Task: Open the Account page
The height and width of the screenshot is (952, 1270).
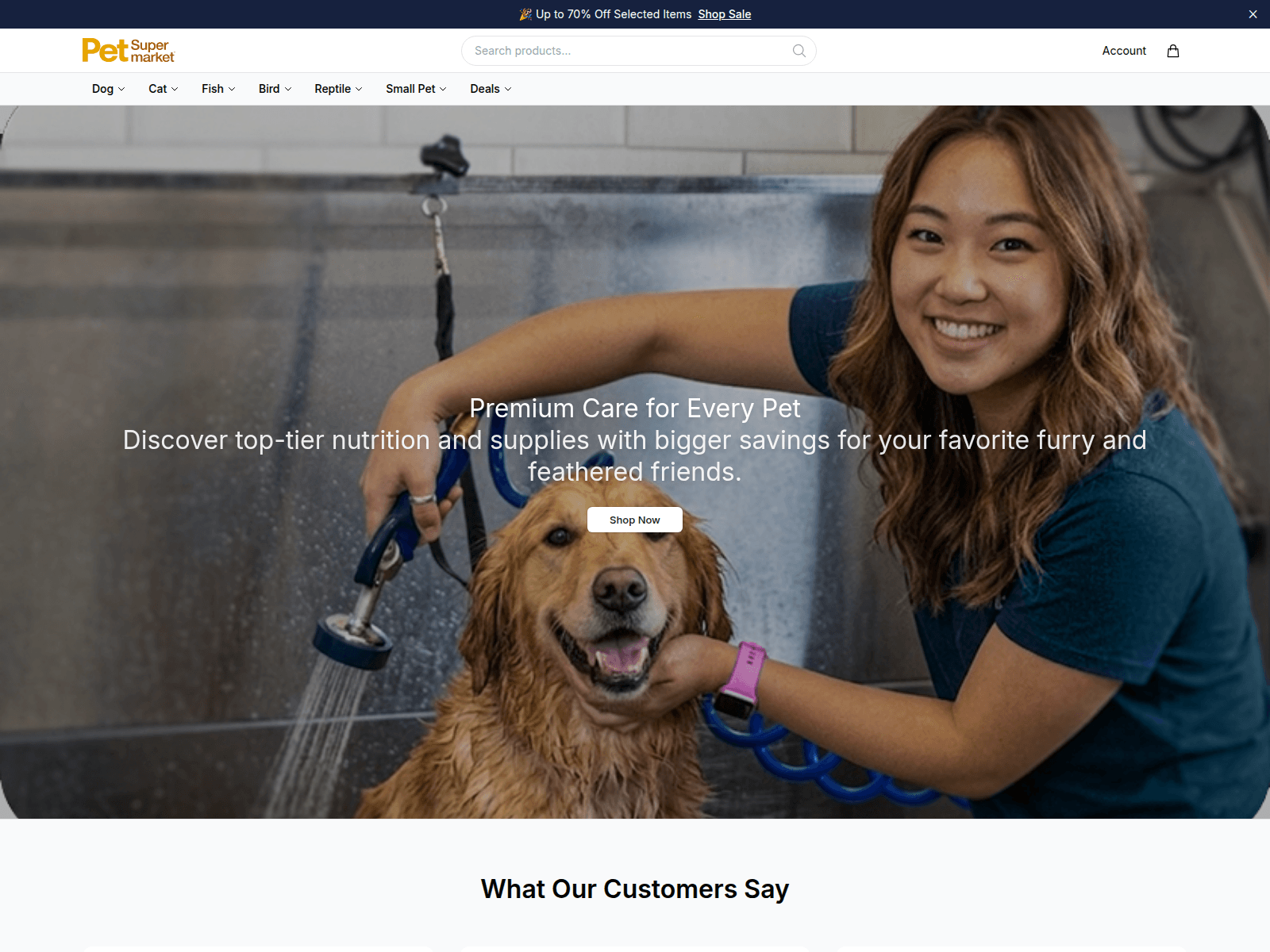Action: (1124, 51)
